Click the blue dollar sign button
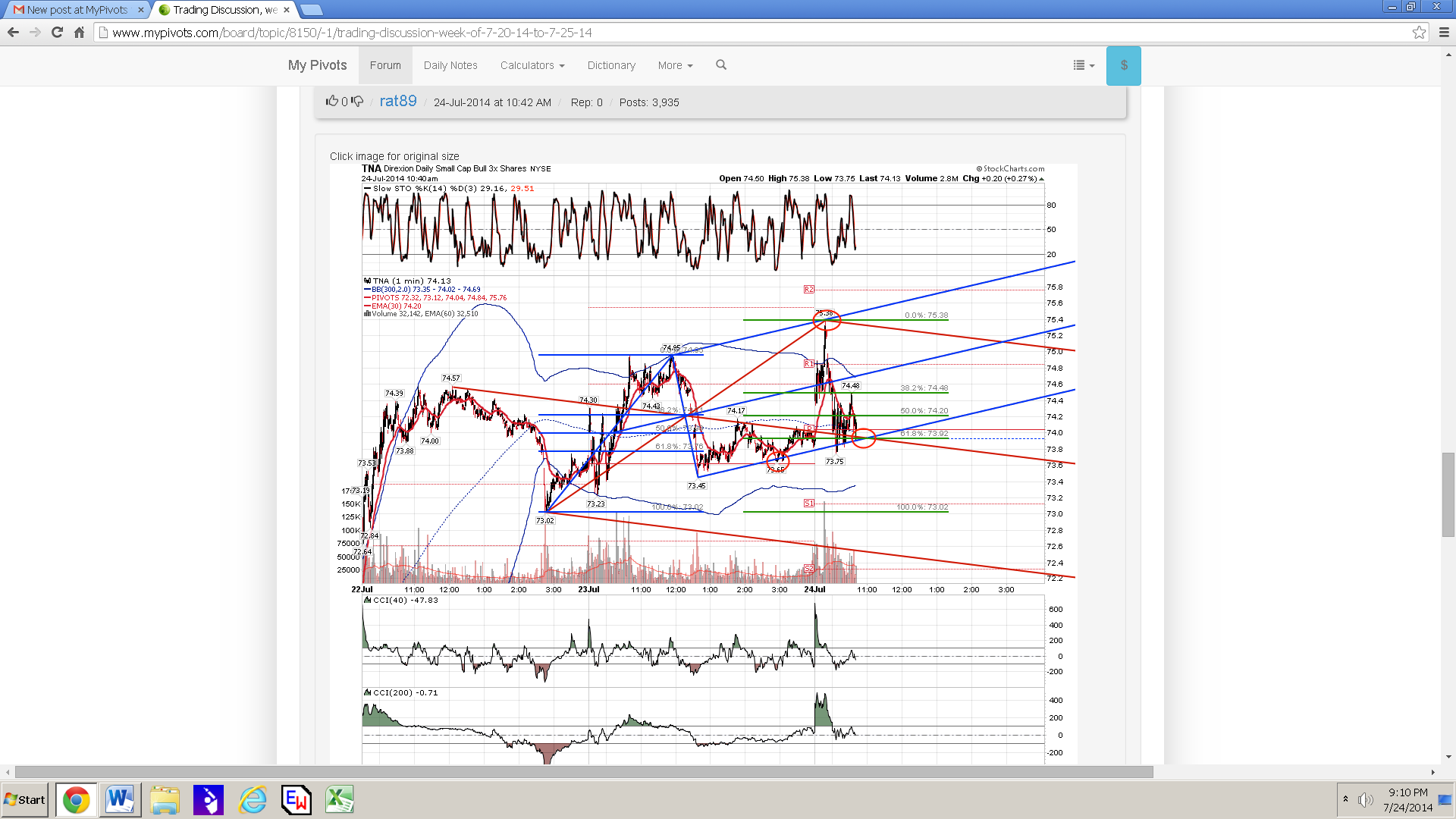Image resolution: width=1456 pixels, height=819 pixels. (x=1124, y=66)
